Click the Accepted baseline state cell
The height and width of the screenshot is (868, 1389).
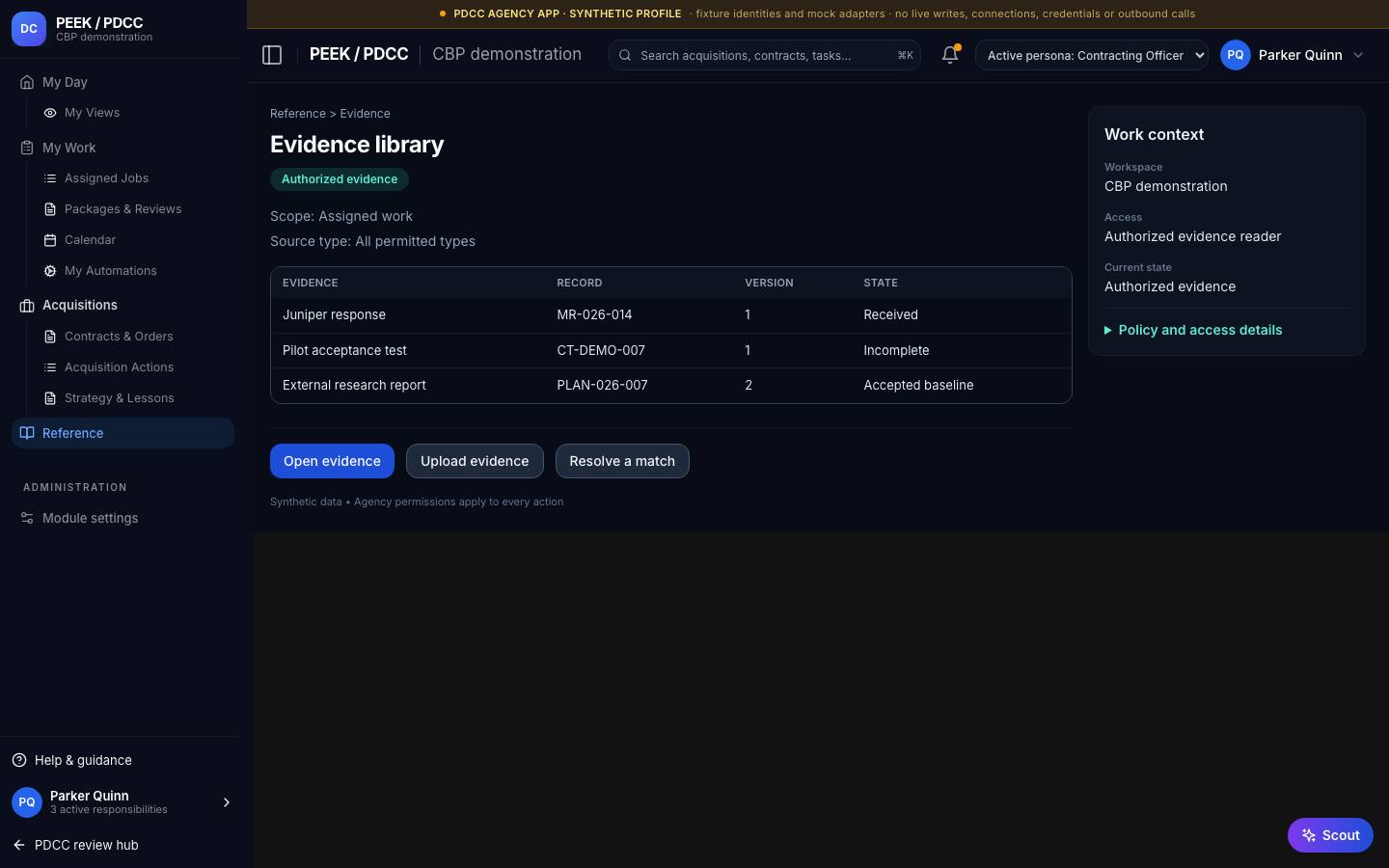point(918,385)
